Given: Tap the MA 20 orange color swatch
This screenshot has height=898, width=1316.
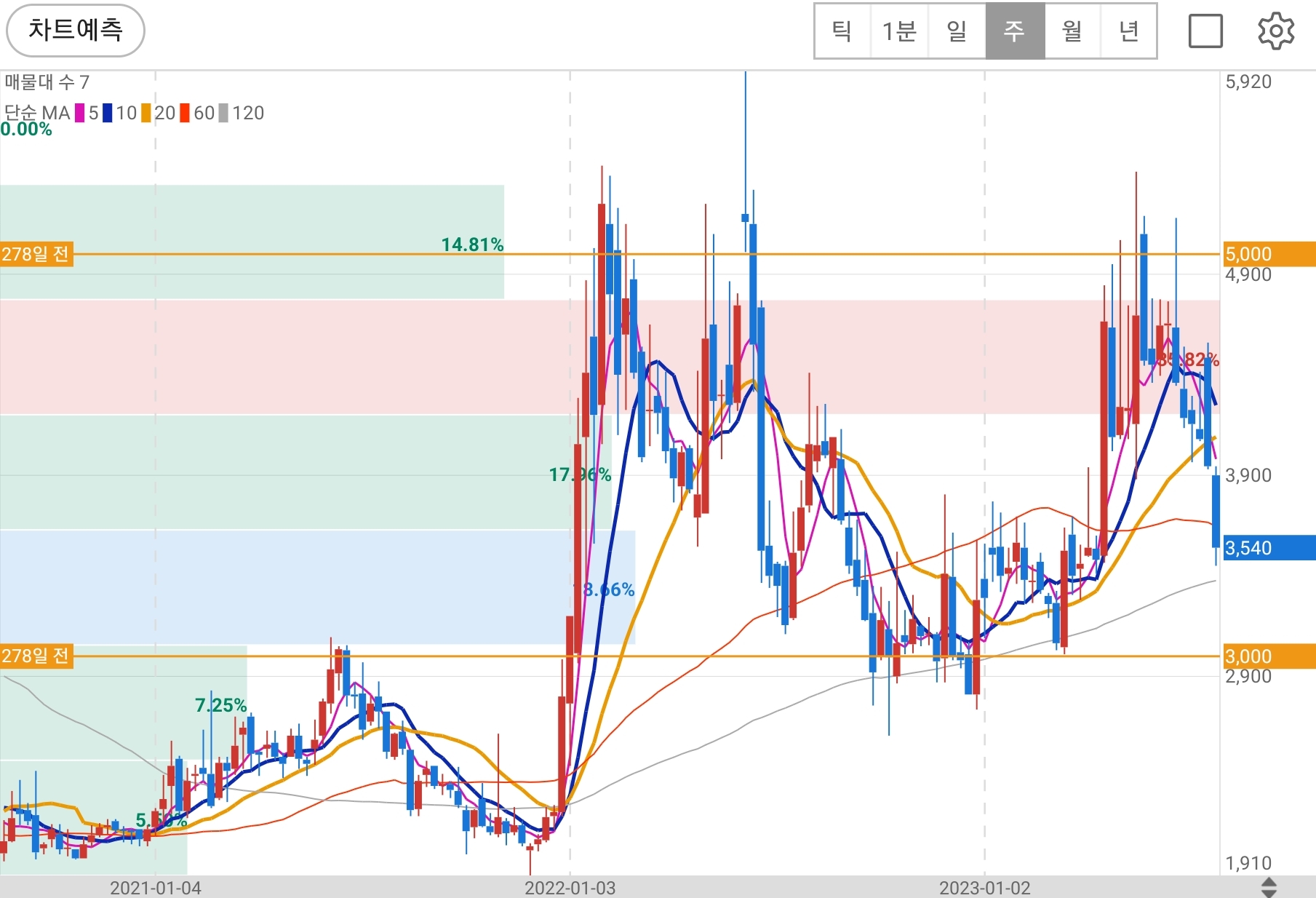Looking at the screenshot, I should pyautogui.click(x=146, y=114).
